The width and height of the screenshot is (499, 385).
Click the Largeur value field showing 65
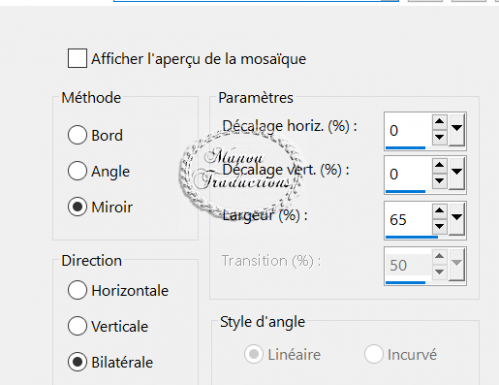point(409,220)
